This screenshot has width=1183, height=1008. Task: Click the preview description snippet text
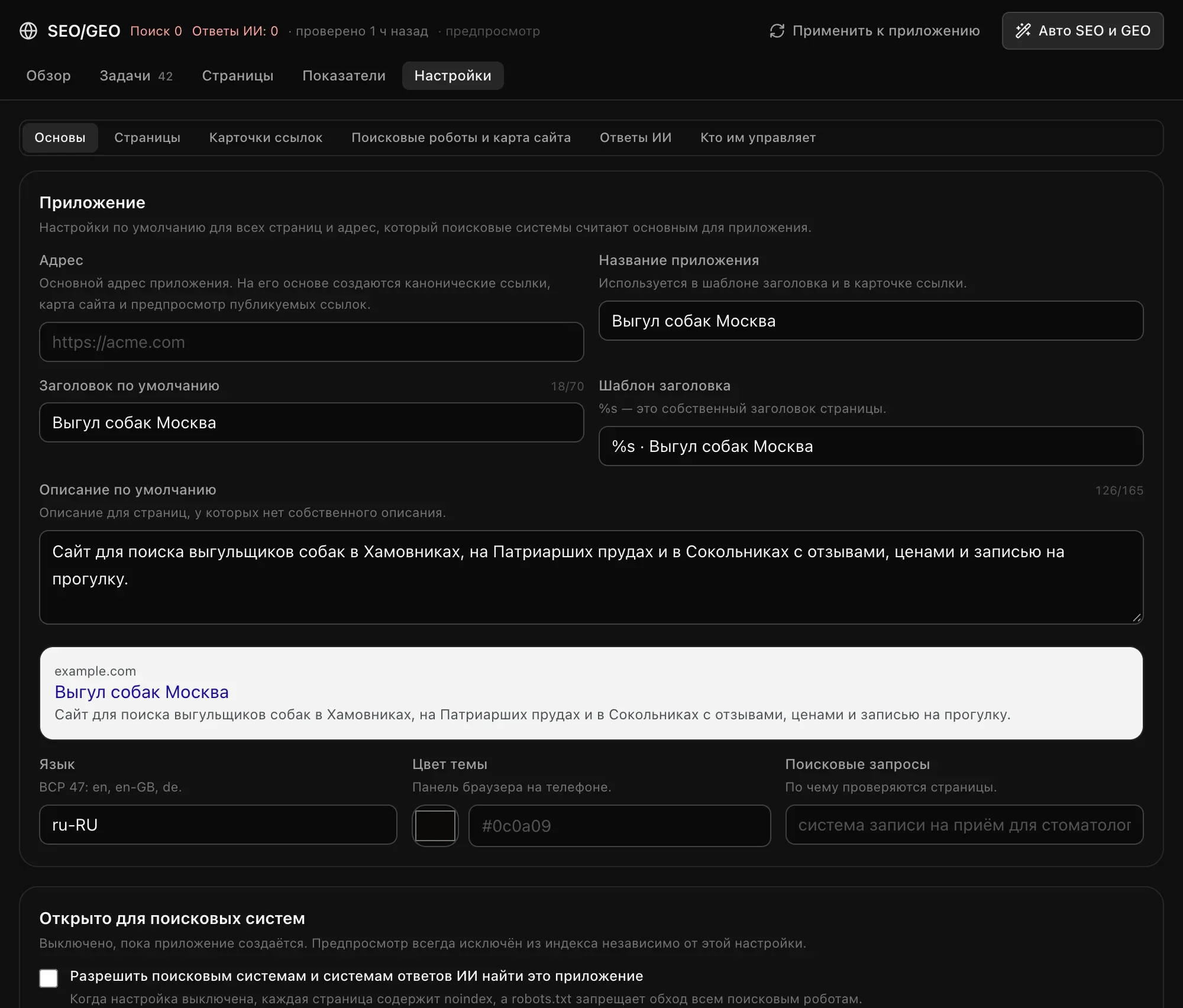[532, 715]
